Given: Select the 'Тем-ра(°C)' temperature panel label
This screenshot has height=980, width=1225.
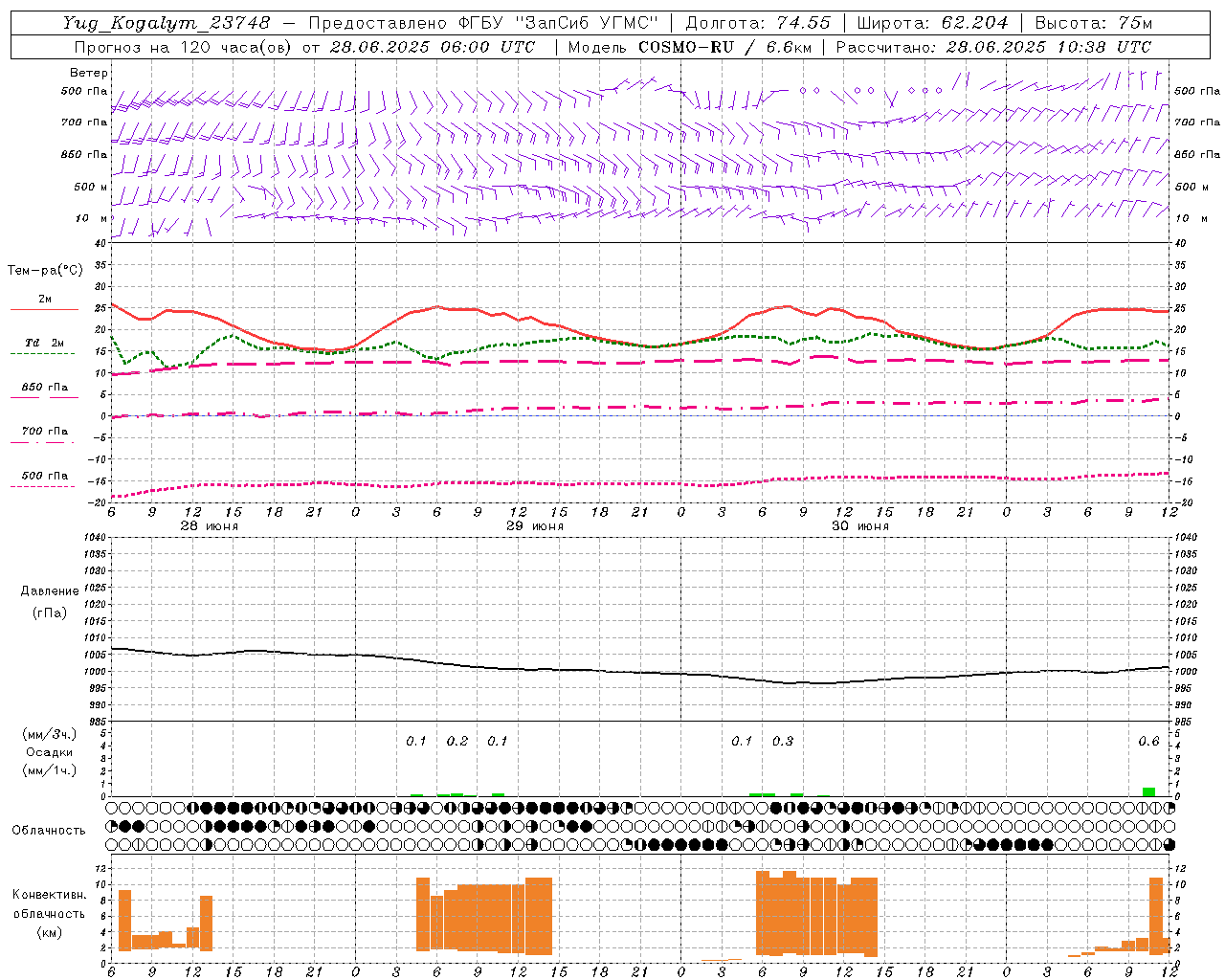Looking at the screenshot, I should click(x=45, y=271).
